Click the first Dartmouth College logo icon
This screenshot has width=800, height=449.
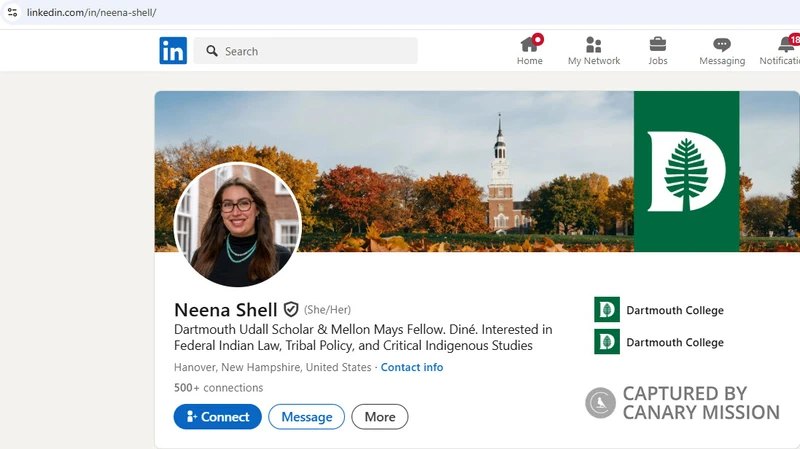point(607,310)
